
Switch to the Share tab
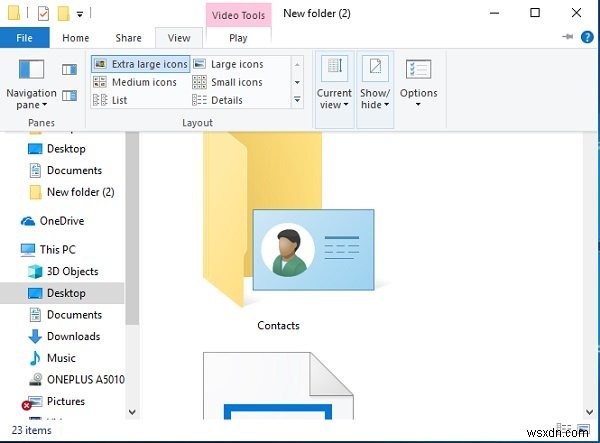click(x=129, y=38)
